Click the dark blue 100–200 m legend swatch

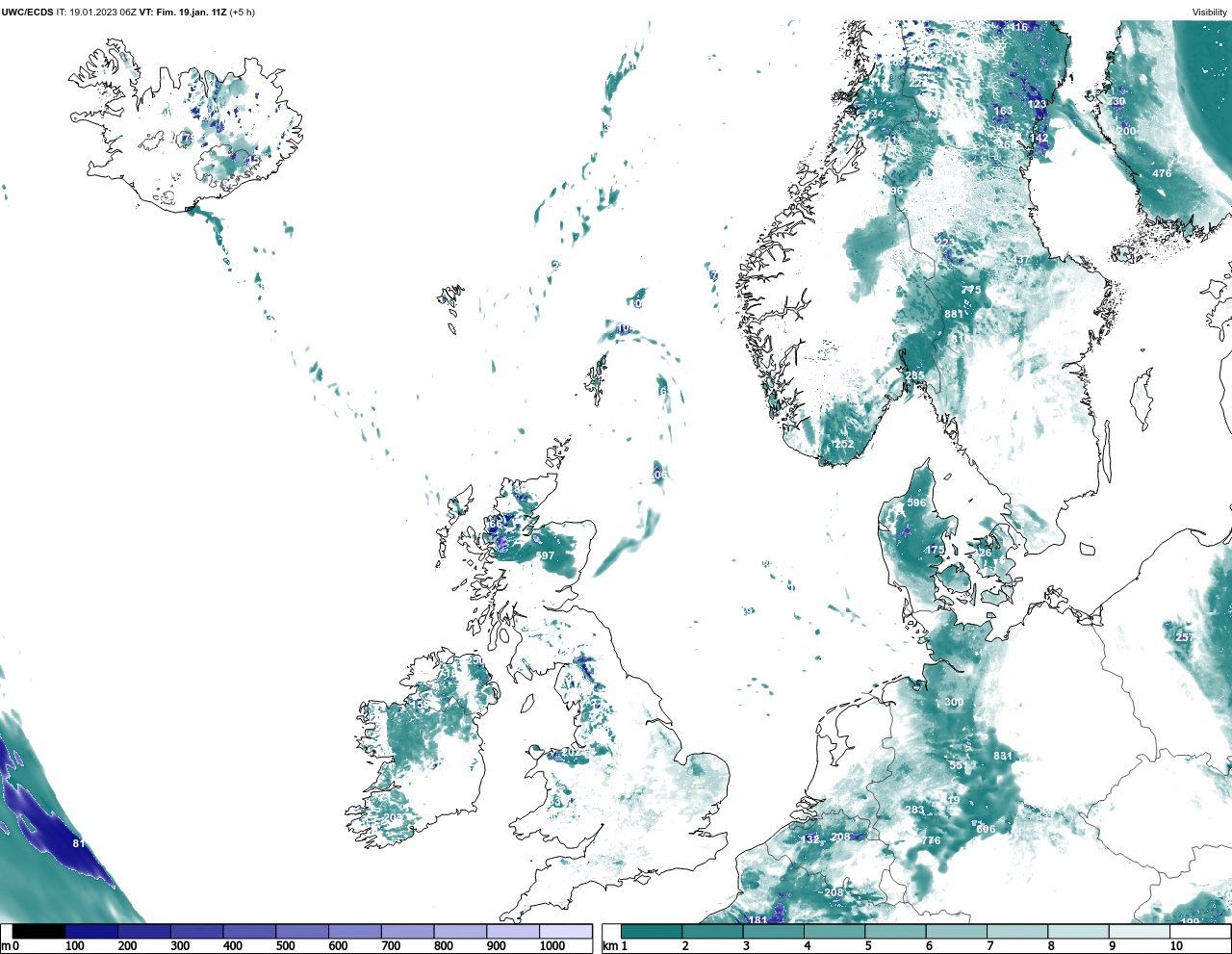91,932
